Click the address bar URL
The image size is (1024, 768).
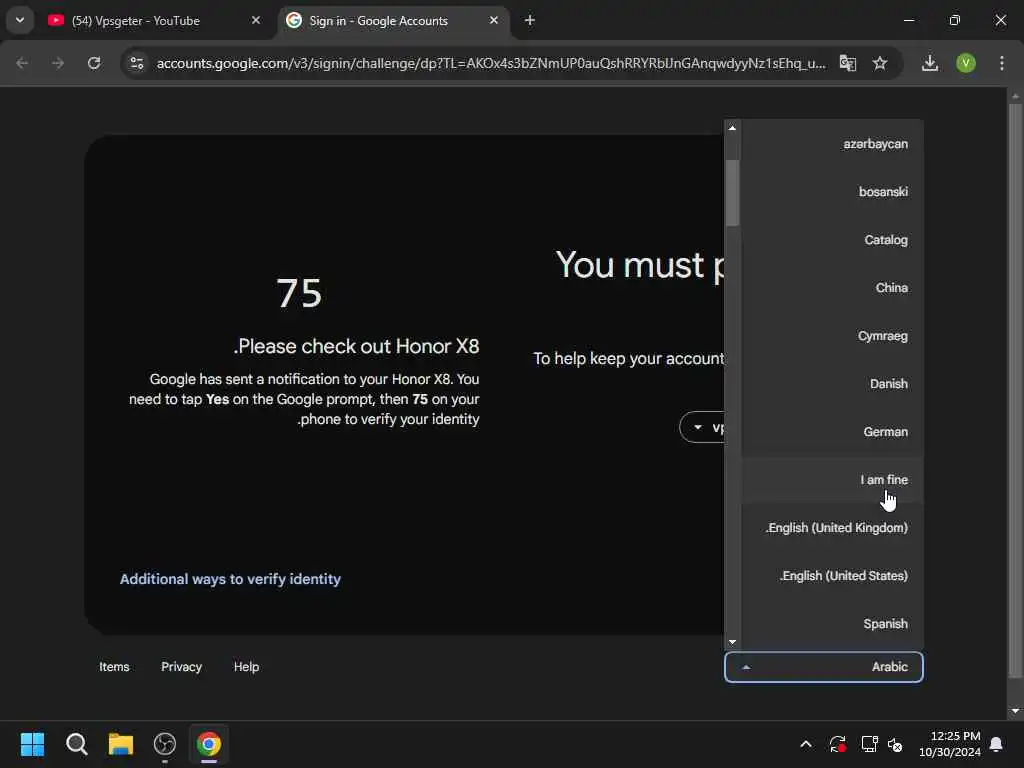[490, 63]
